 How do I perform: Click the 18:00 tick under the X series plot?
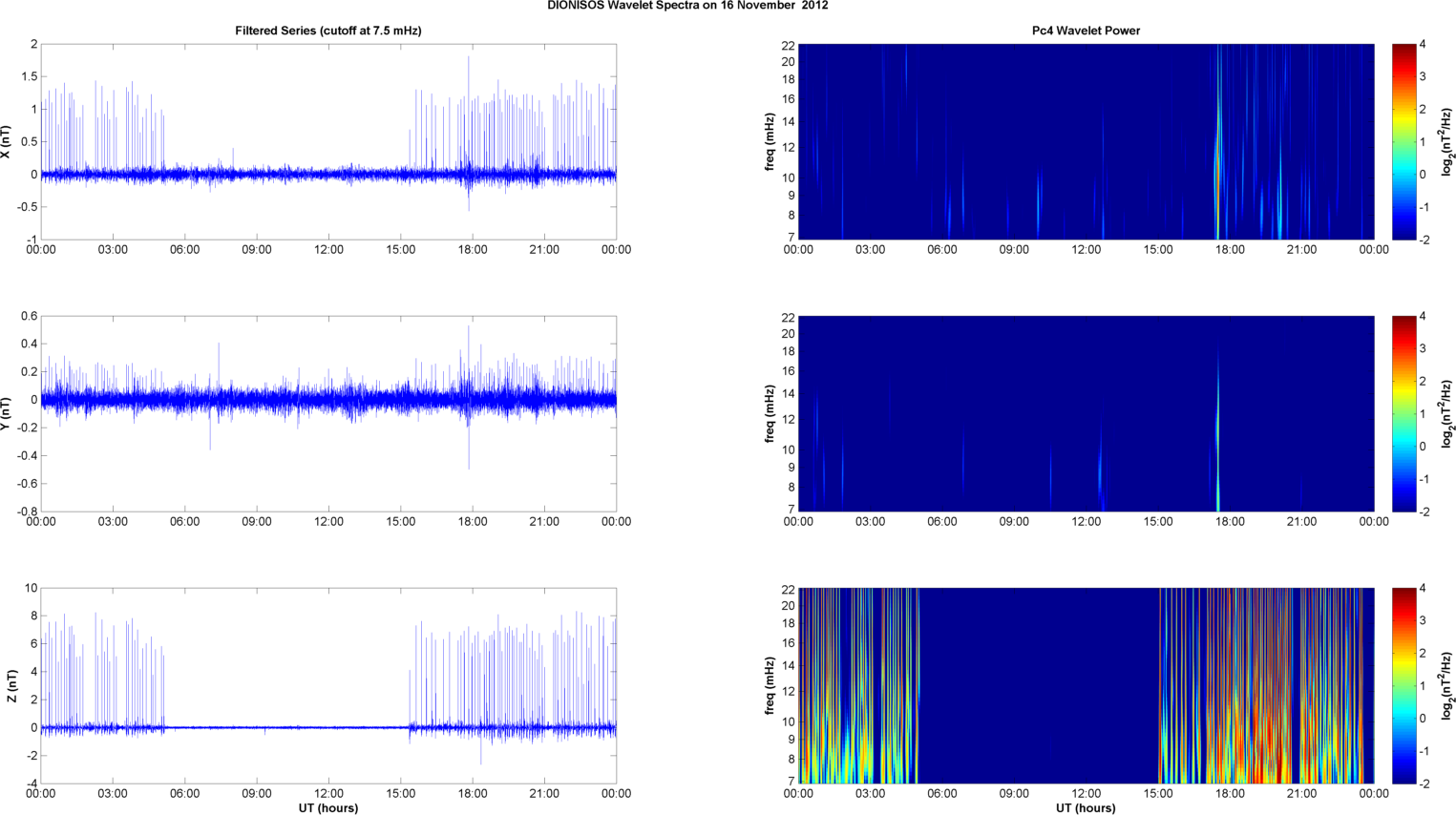click(473, 250)
